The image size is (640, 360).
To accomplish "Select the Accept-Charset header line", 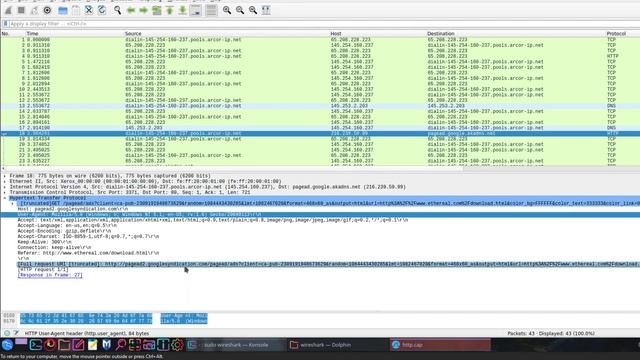I will (88, 236).
